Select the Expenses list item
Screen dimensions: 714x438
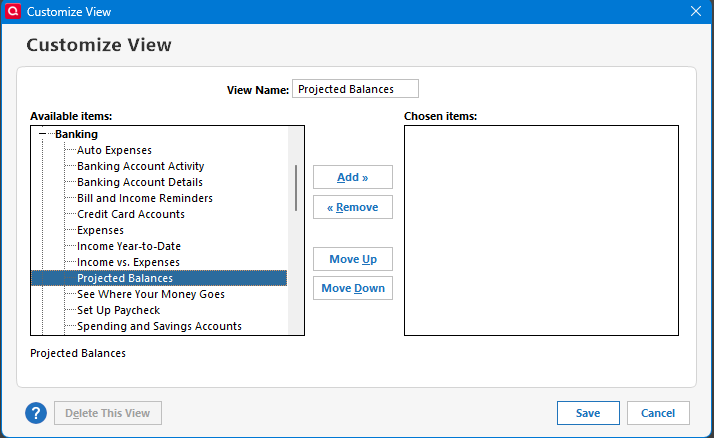pos(103,230)
